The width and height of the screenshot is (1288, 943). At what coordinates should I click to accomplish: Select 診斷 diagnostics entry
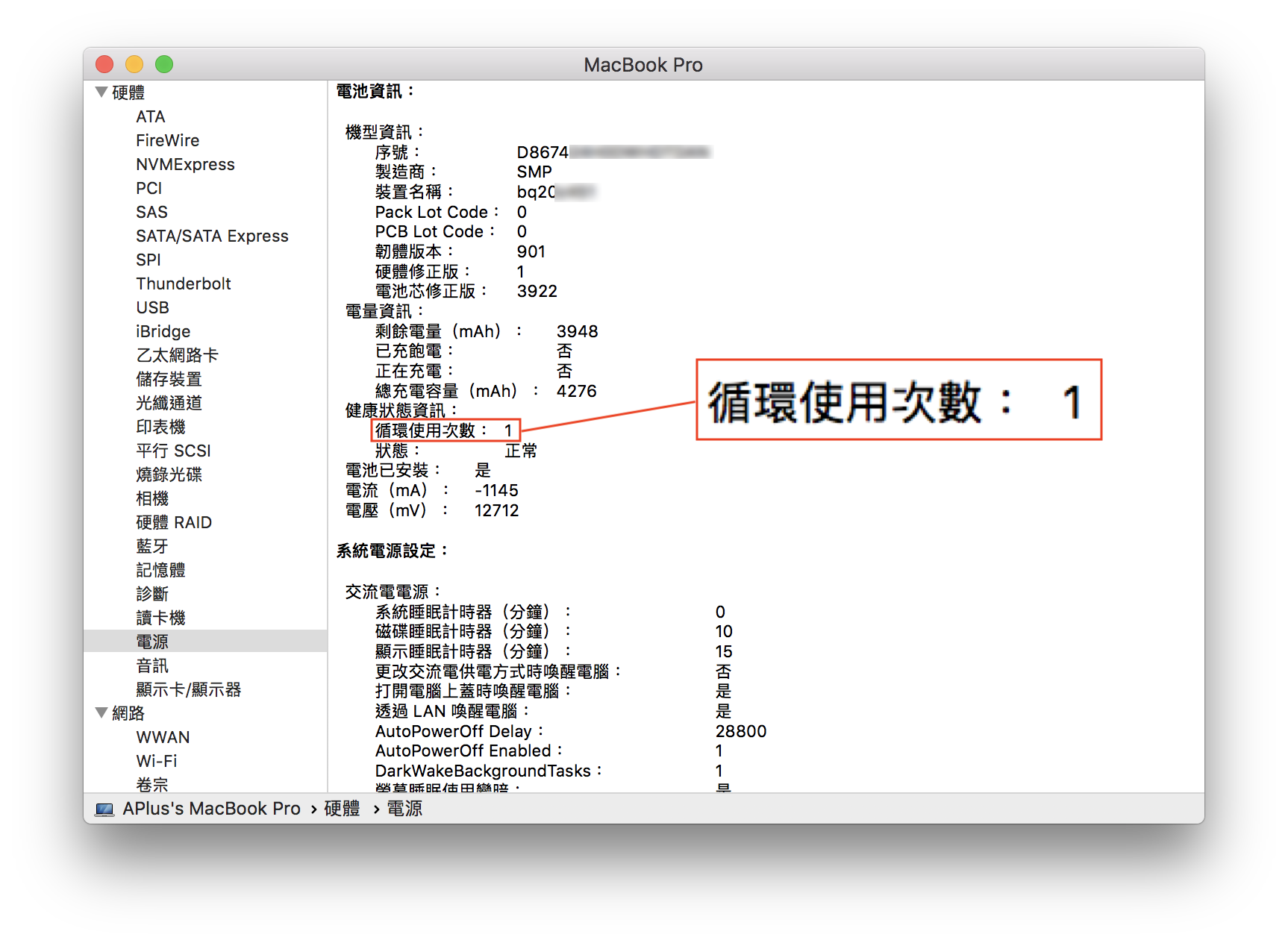[x=152, y=594]
